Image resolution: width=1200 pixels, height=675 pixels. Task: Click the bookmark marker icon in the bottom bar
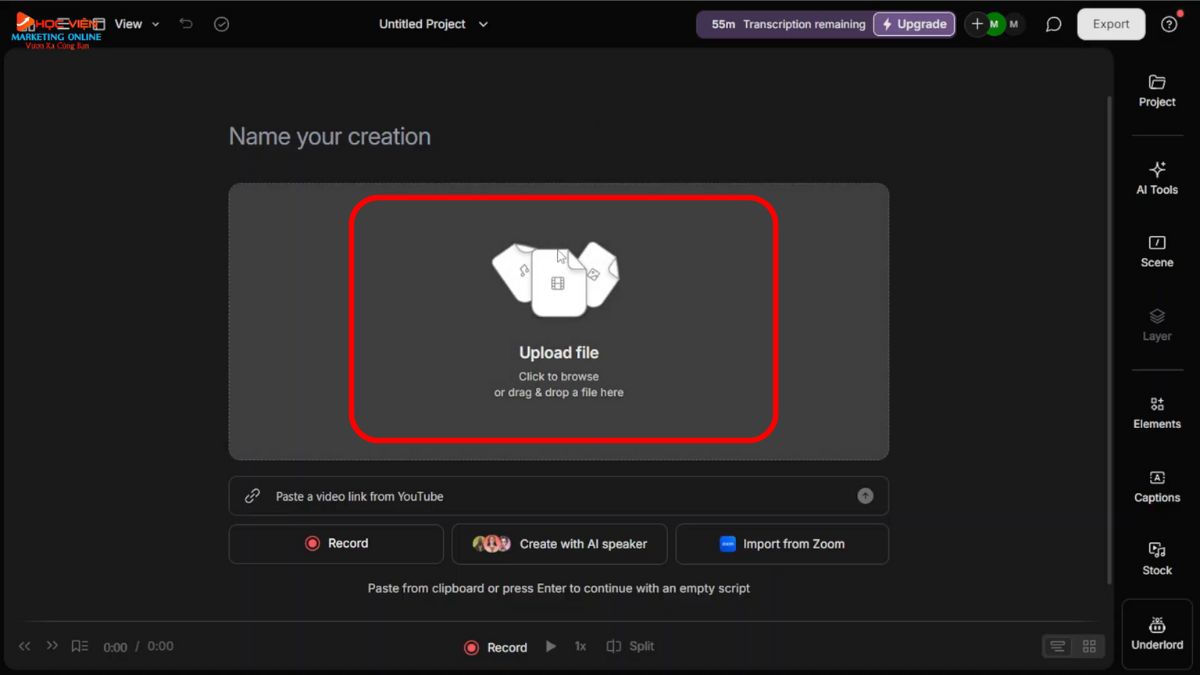80,646
